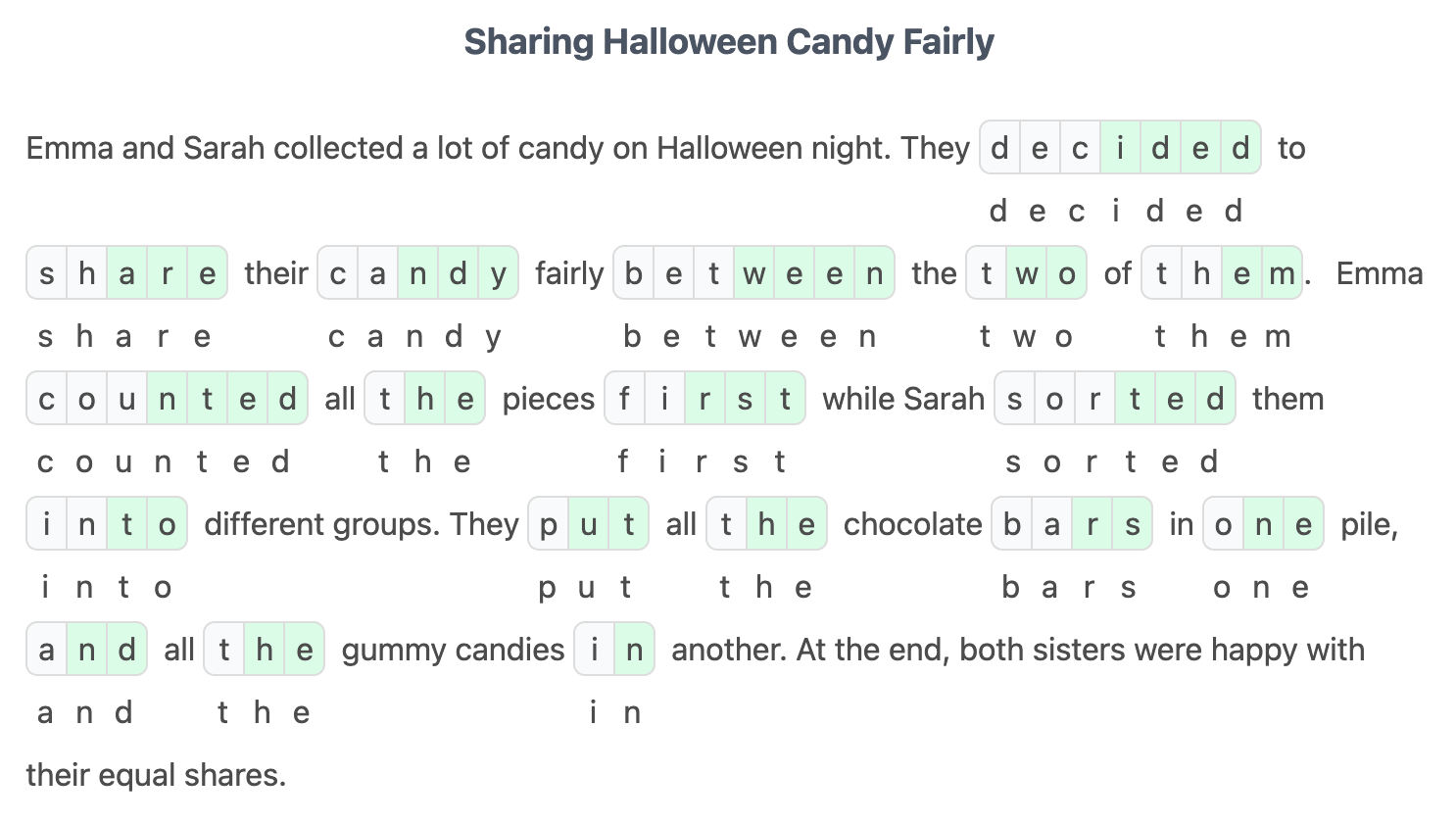Screen dimensions: 1456x823
Task: Click the 's' box in 'share'
Action: 46,273
